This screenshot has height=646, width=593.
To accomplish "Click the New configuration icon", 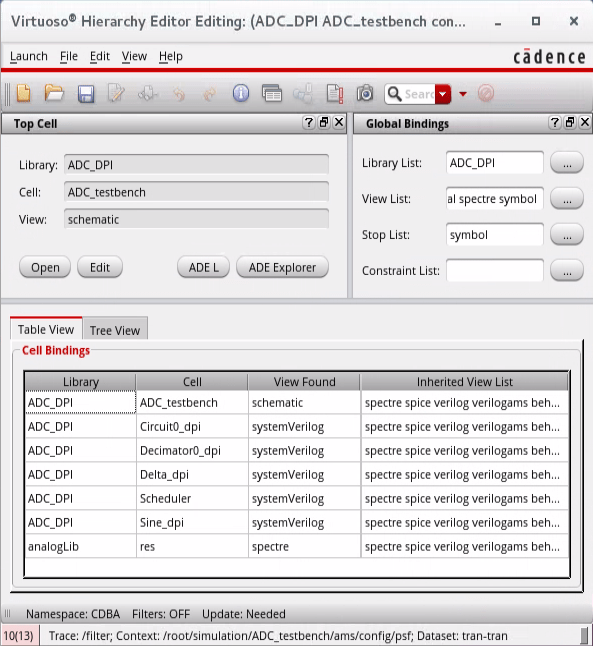I will click(23, 93).
